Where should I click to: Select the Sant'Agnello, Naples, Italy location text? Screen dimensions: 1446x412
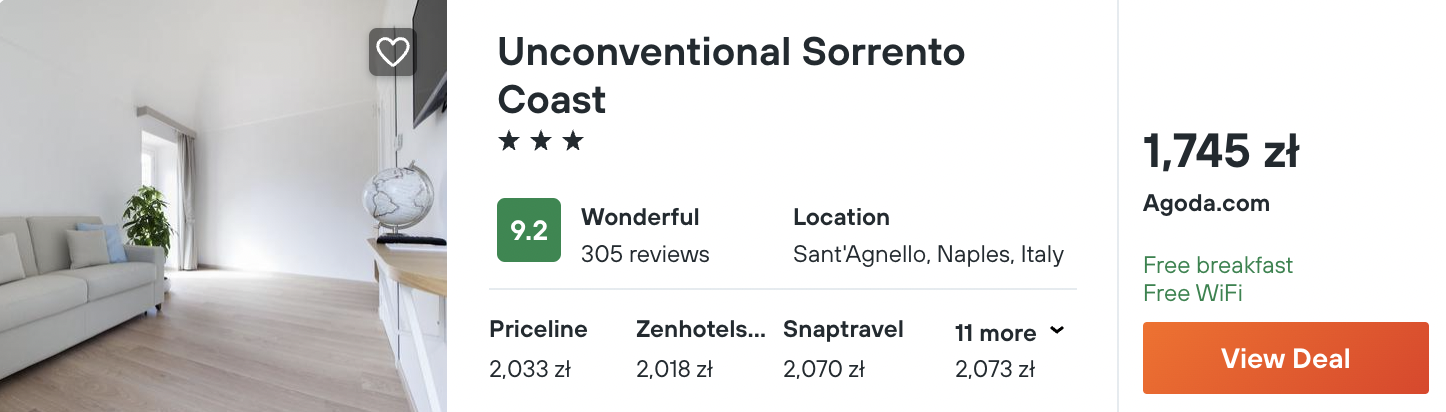tap(928, 254)
